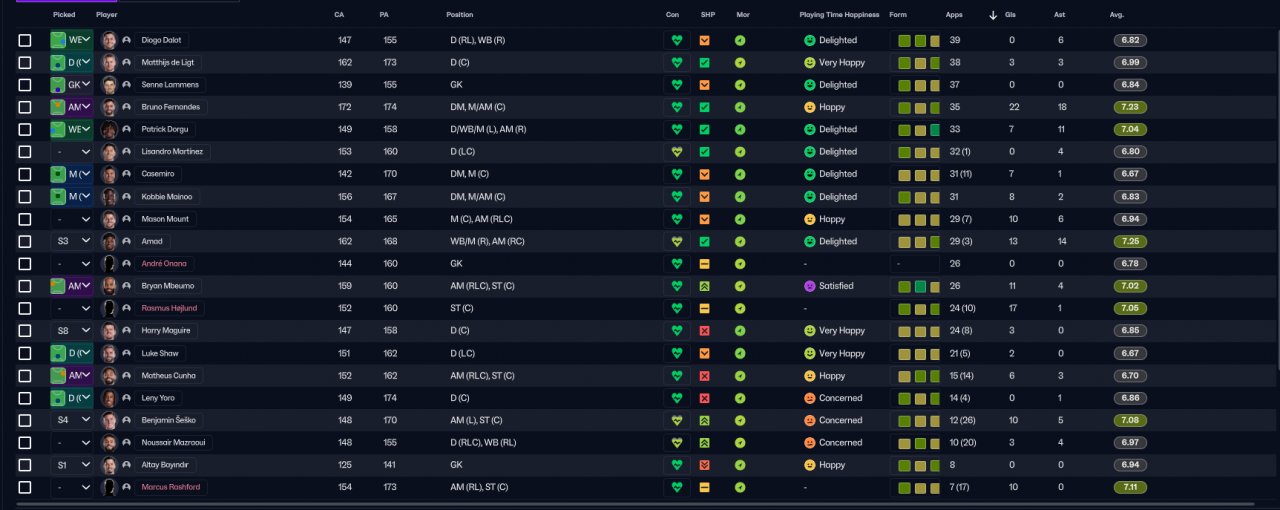The width and height of the screenshot is (1280, 510).
Task: Sort by the Position column header
Action: 460,15
